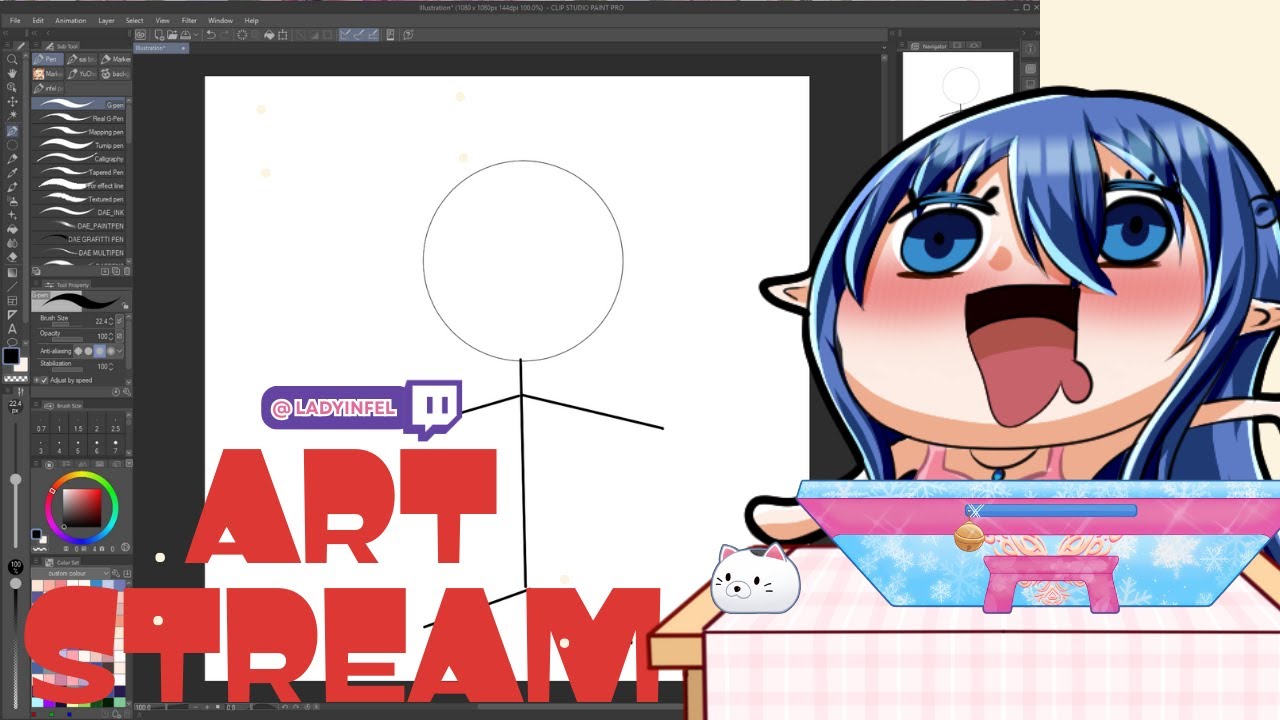Expand anti-aliasing options chevron

coord(119,351)
